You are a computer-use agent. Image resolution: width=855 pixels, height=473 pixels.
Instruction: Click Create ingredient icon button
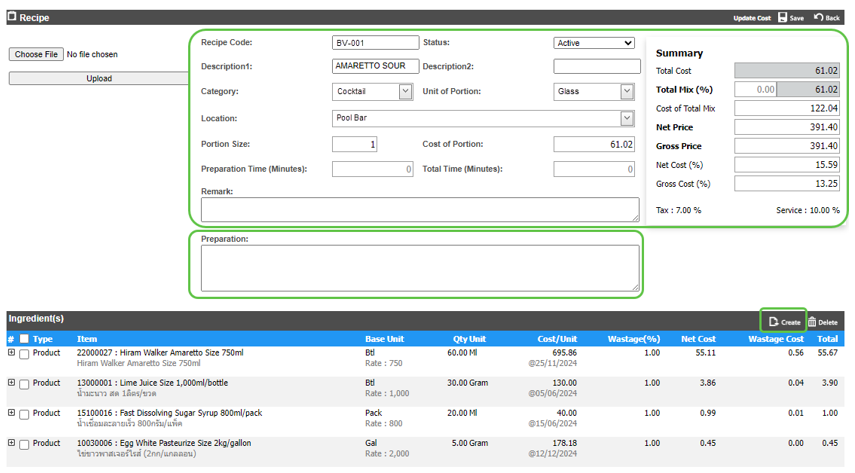coord(775,321)
